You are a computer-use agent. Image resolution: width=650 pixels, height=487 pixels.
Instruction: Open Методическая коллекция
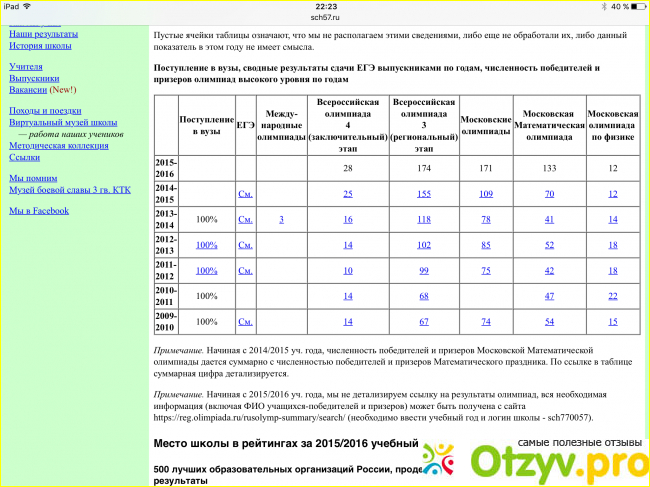click(58, 146)
